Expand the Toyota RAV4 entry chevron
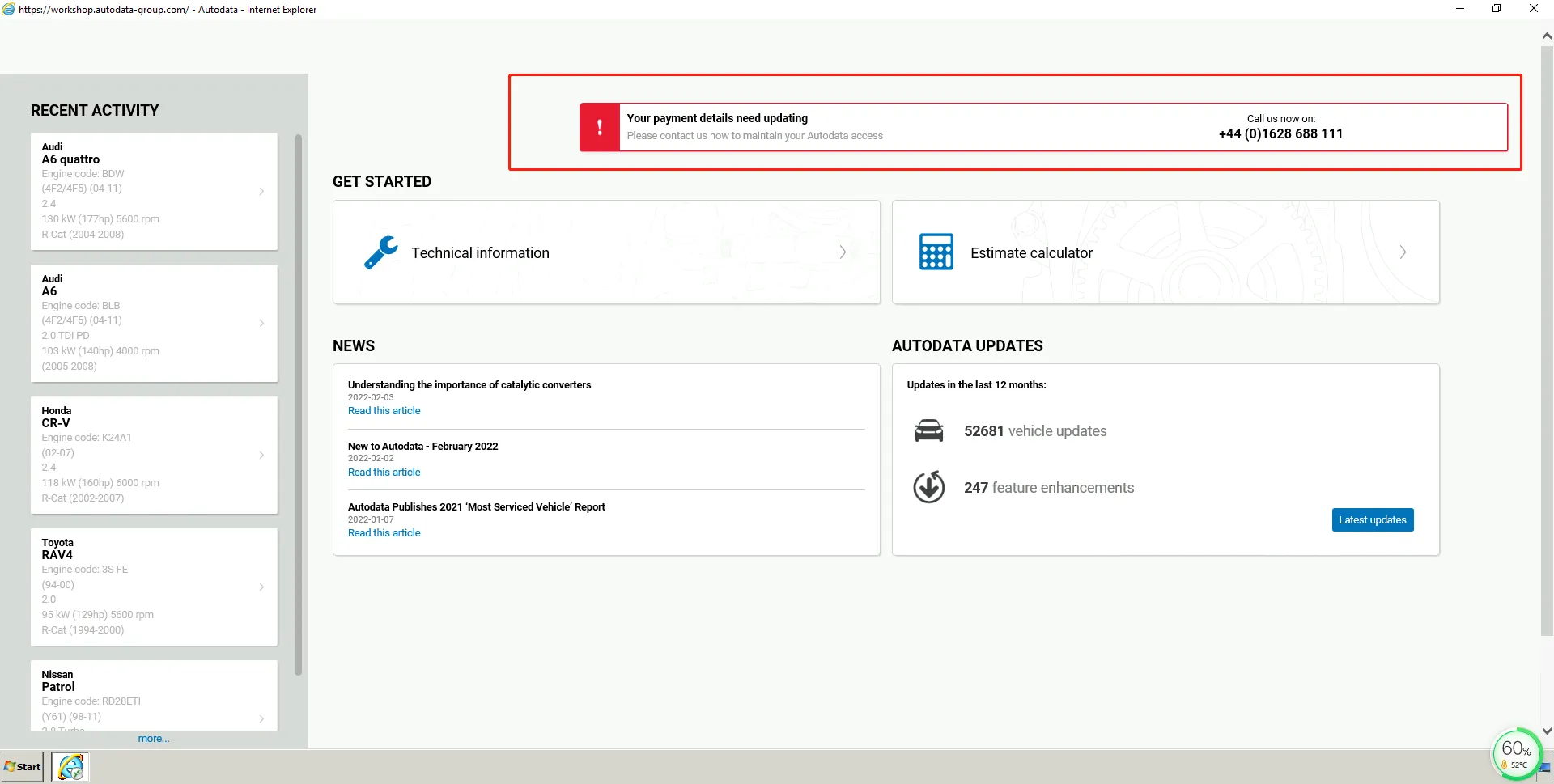1554x784 pixels. coord(261,587)
